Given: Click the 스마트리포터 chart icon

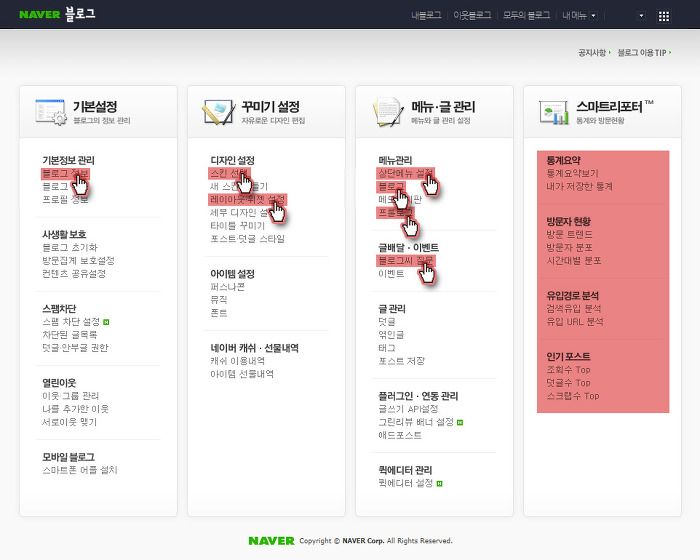Looking at the screenshot, I should click(554, 112).
